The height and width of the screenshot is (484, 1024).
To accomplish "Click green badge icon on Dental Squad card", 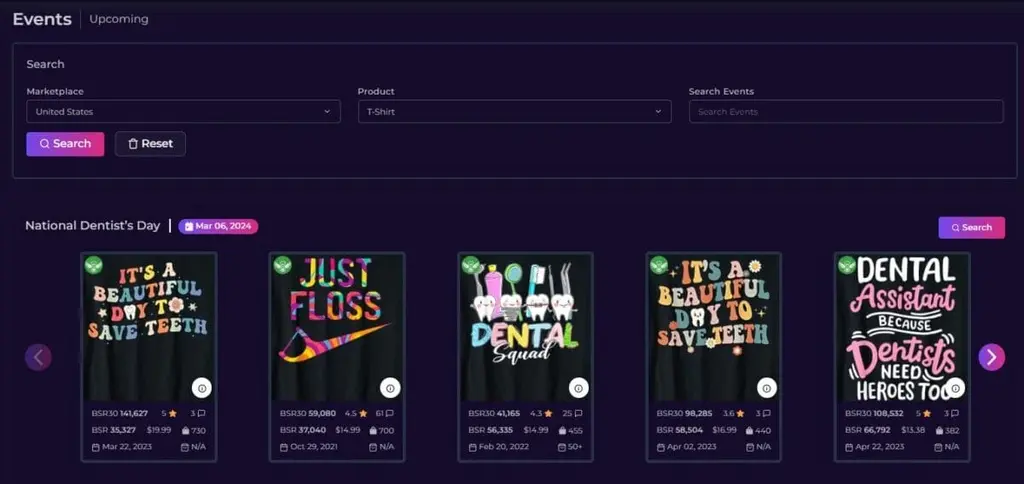I will coord(470,265).
